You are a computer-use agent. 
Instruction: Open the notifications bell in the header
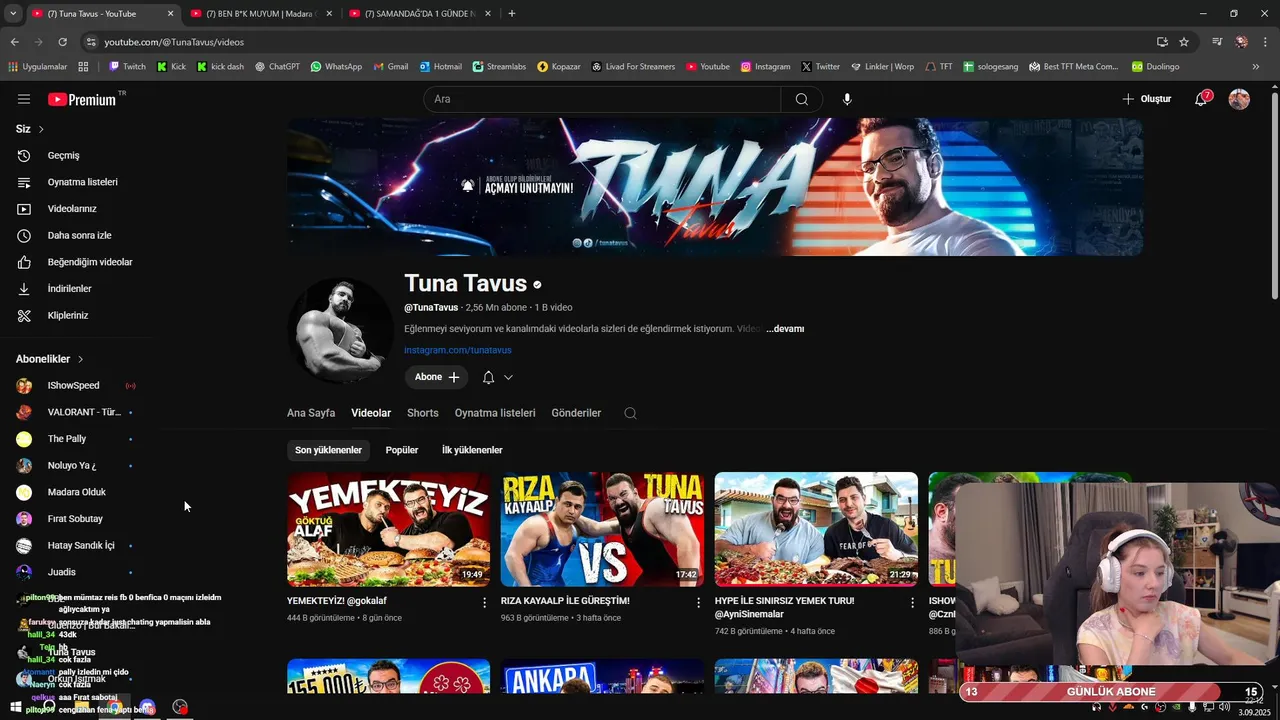point(1202,99)
